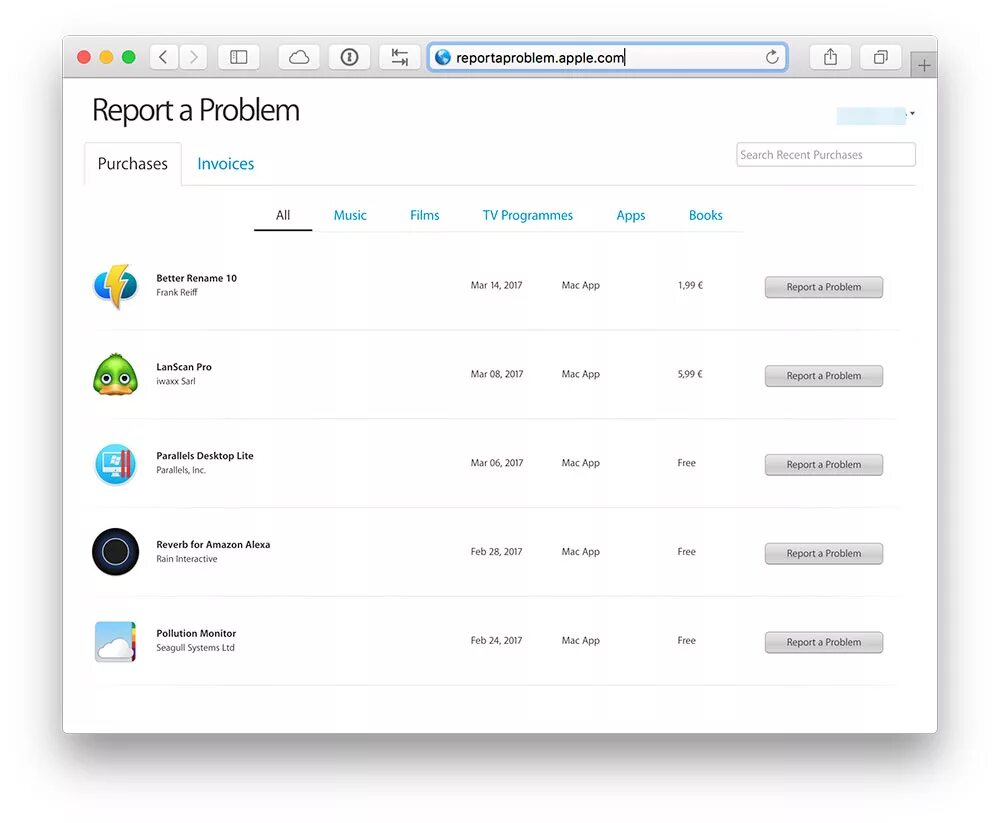Click the Report a Problem page heading

[196, 111]
